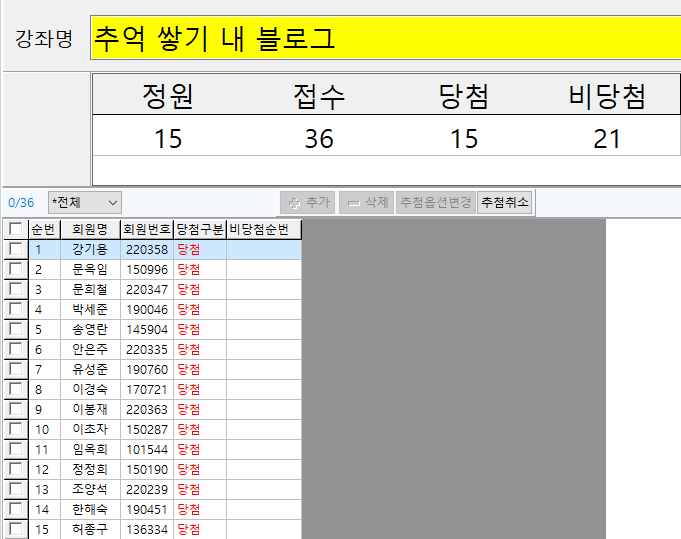Viewport: 681px width, 539px height.
Task: Select the member name 조양석
Action: (90, 489)
